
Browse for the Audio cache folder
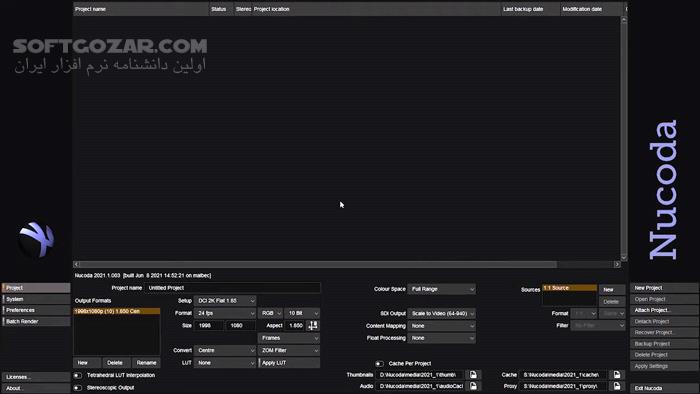[473, 386]
